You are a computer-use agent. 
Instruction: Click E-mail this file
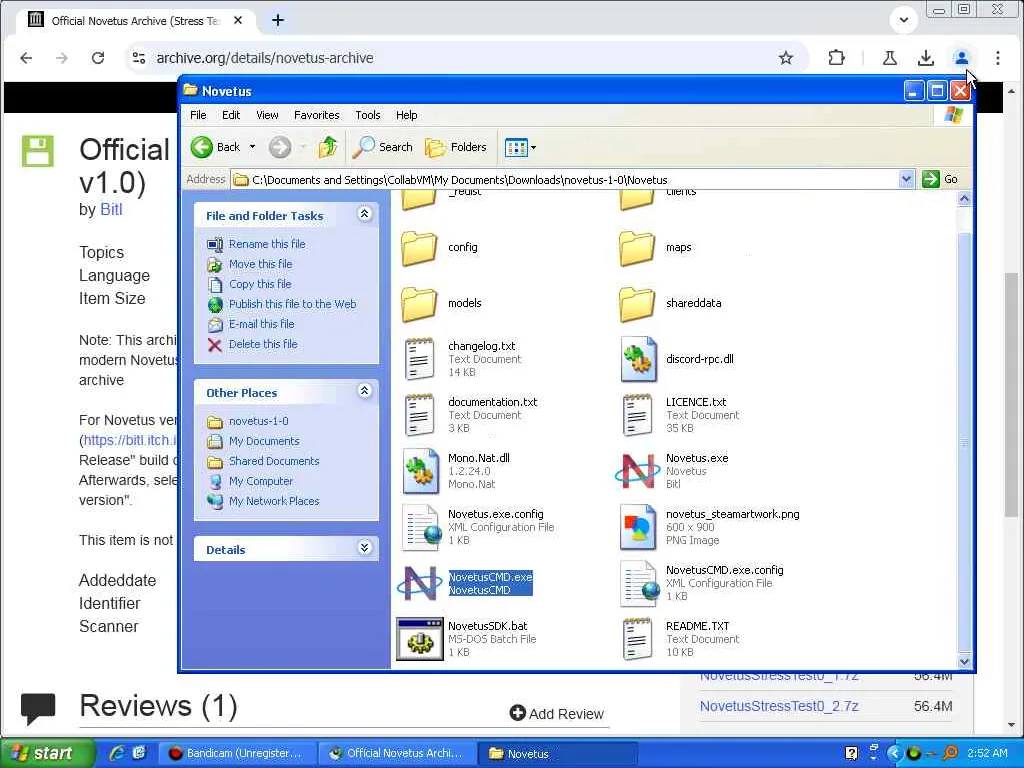(261, 324)
